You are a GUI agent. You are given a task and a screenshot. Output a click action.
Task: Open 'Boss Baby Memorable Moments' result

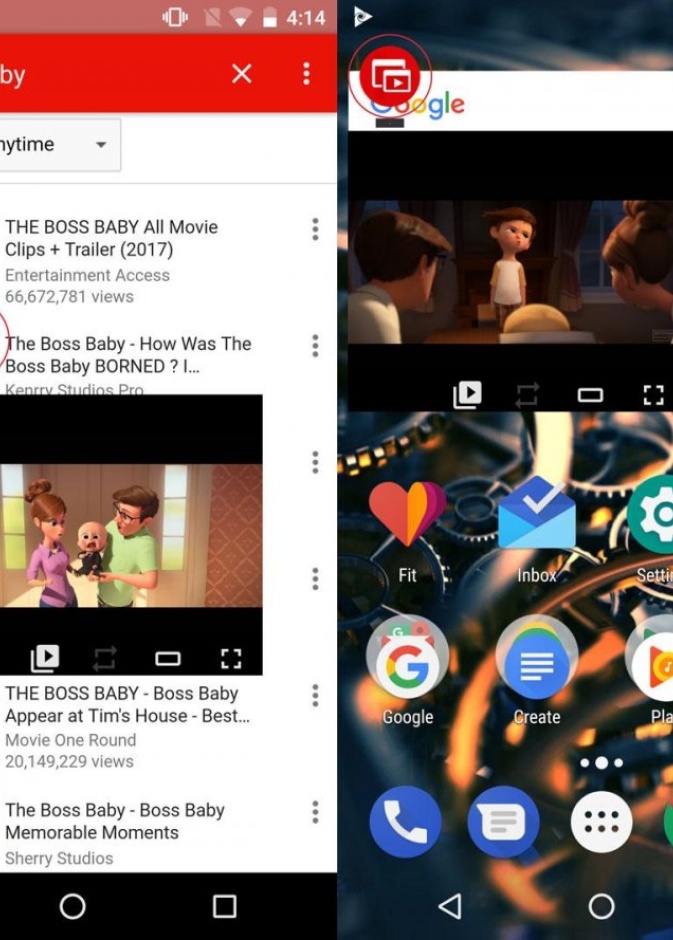(114, 821)
